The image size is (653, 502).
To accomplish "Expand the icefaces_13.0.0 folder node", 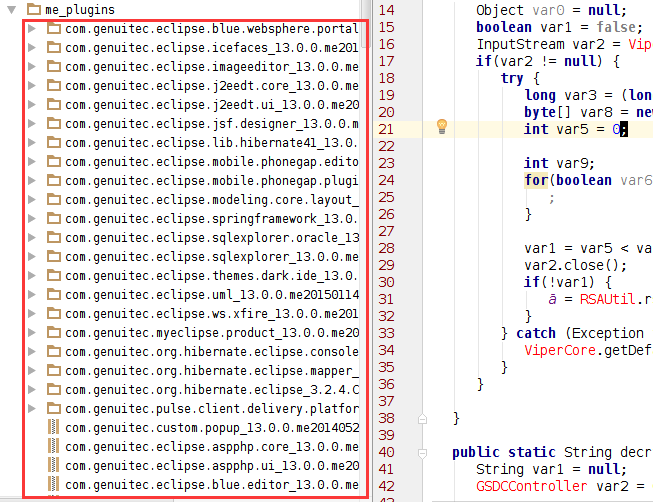I will pyautogui.click(x=32, y=47).
